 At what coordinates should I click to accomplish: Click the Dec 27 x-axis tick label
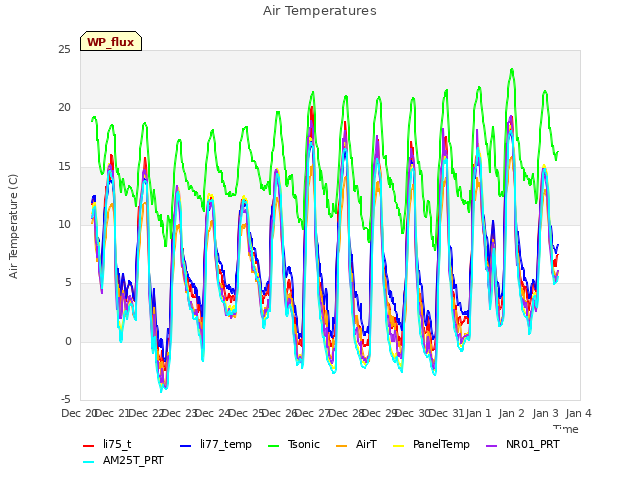(313, 413)
